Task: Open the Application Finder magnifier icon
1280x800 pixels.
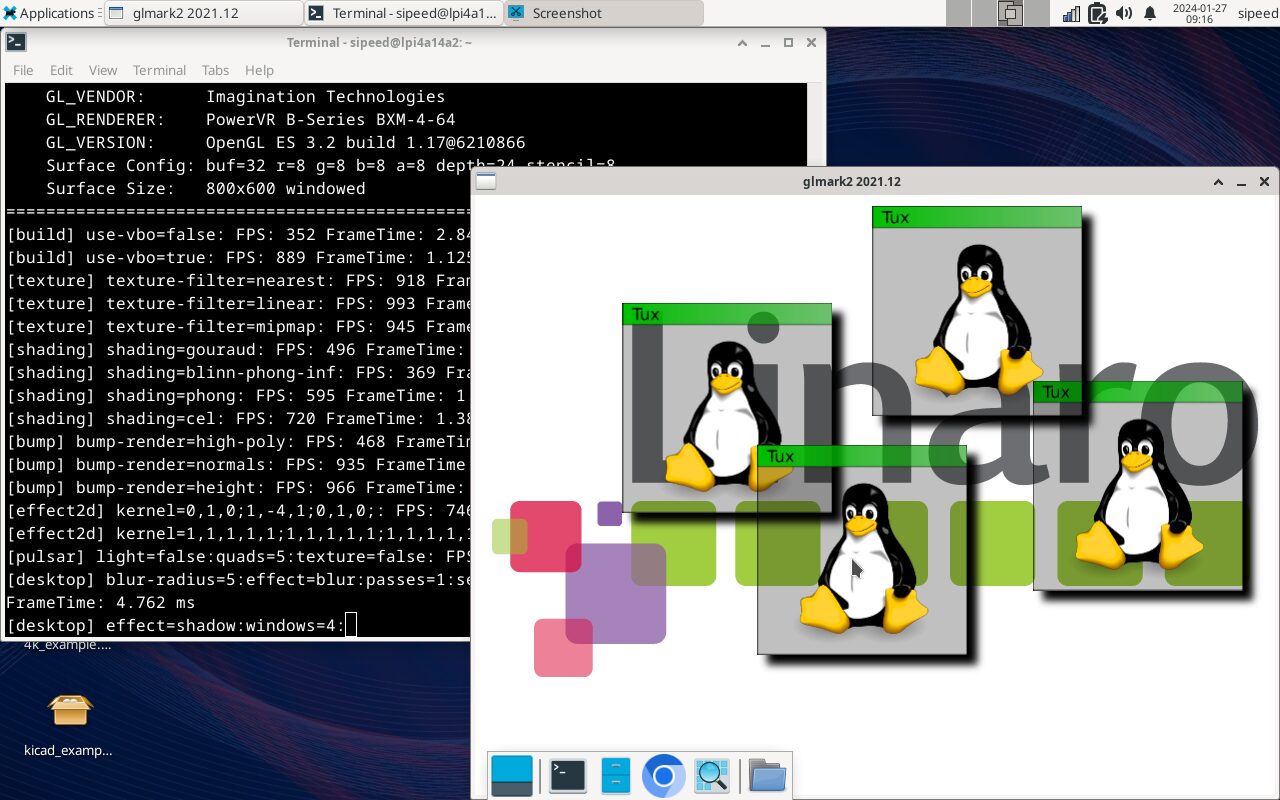Action: (x=712, y=775)
